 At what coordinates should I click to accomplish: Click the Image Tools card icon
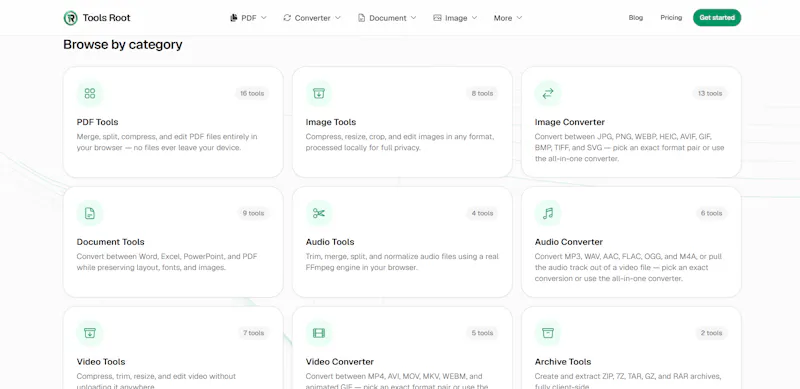pyautogui.click(x=319, y=93)
